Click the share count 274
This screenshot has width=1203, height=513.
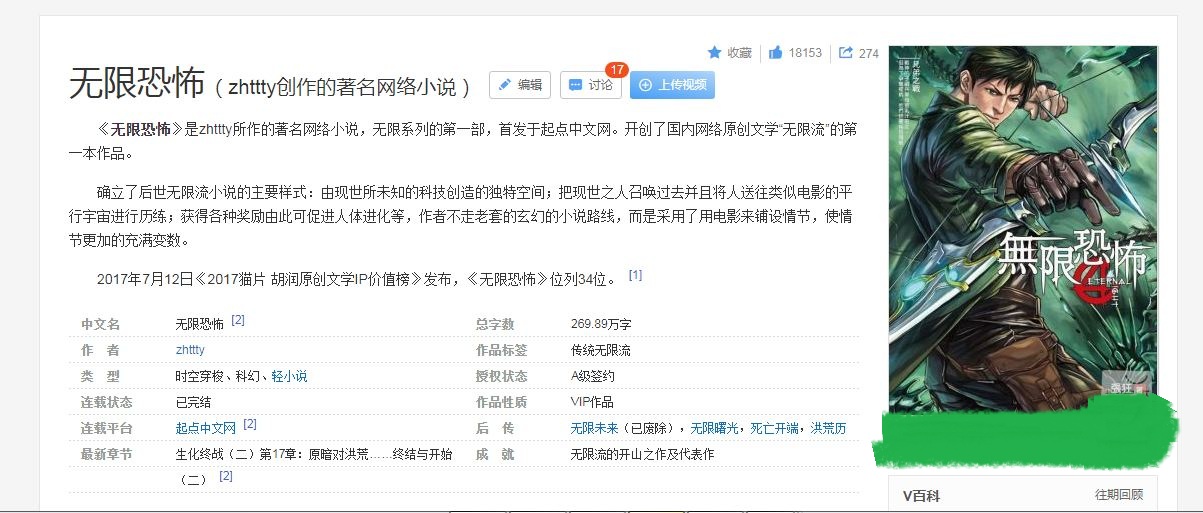(869, 53)
